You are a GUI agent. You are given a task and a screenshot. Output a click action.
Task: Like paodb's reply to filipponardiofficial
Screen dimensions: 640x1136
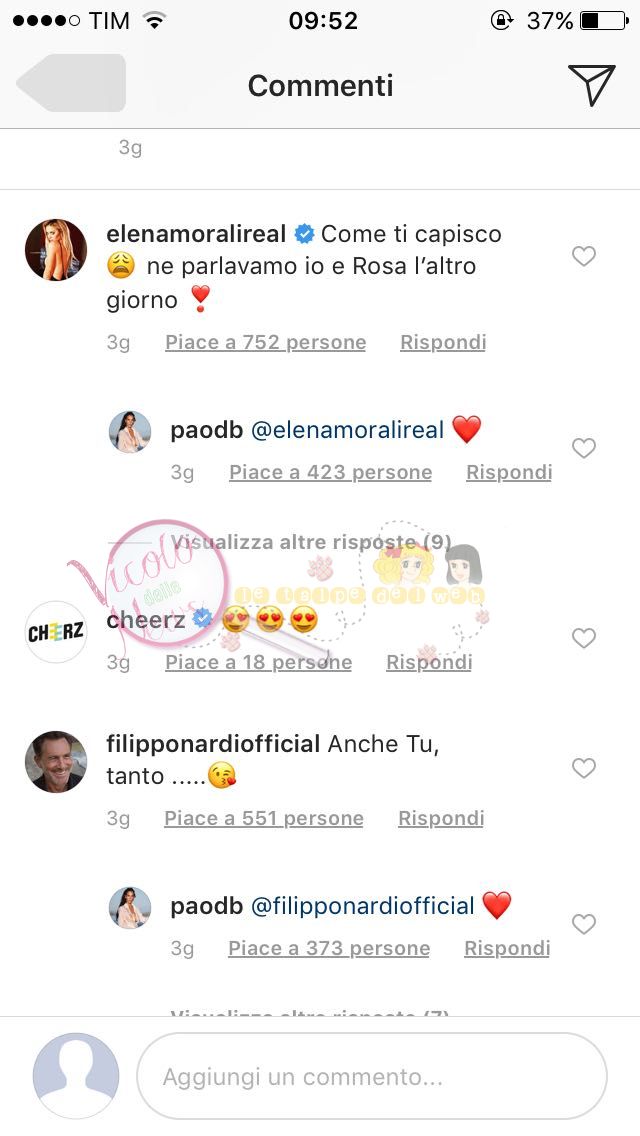(x=583, y=924)
